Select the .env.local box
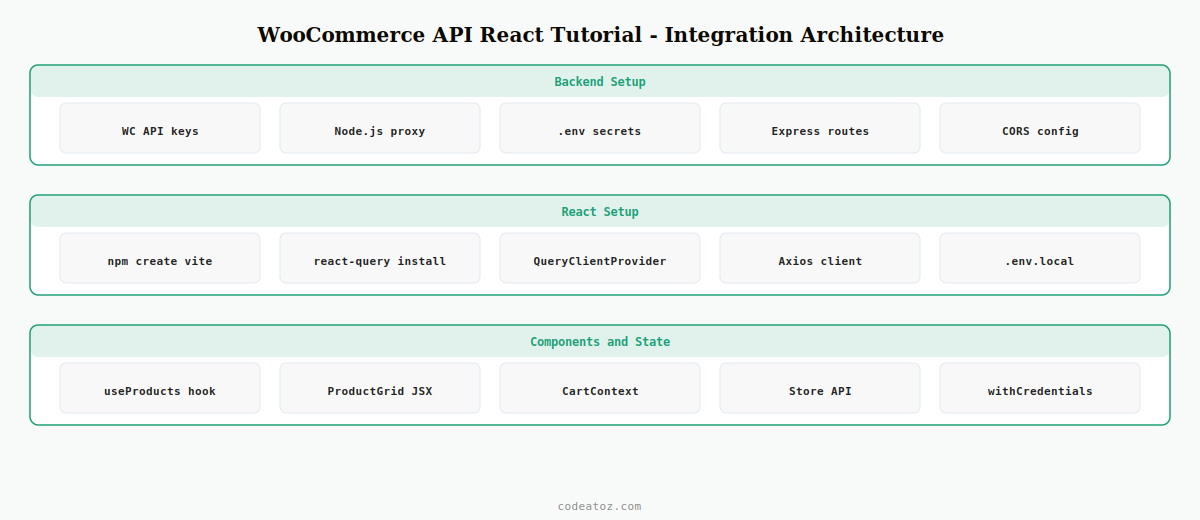The height and width of the screenshot is (520, 1200). pyautogui.click(x=1040, y=258)
